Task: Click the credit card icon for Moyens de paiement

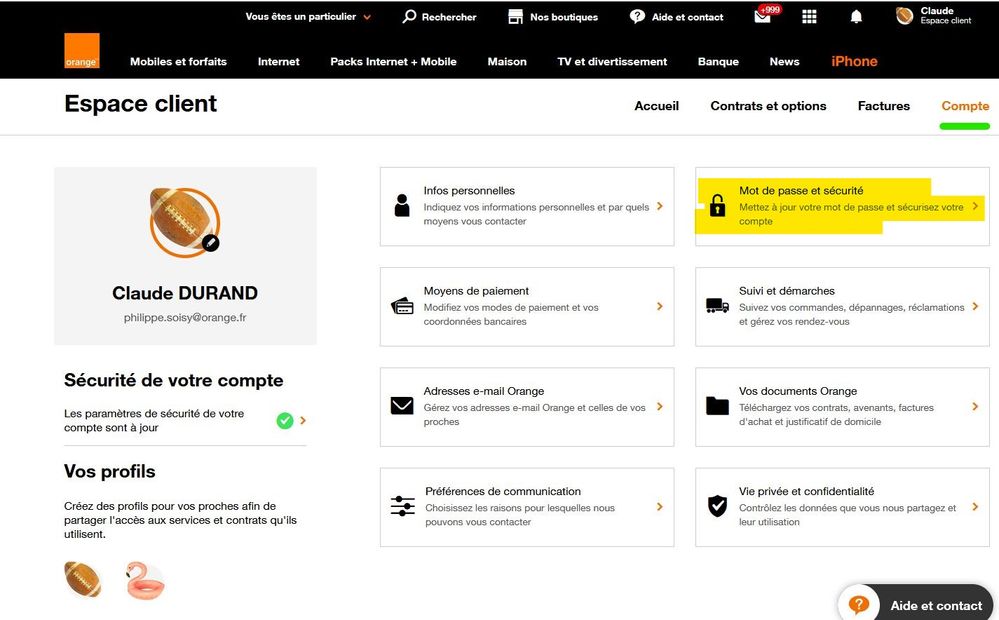Action: (x=402, y=306)
